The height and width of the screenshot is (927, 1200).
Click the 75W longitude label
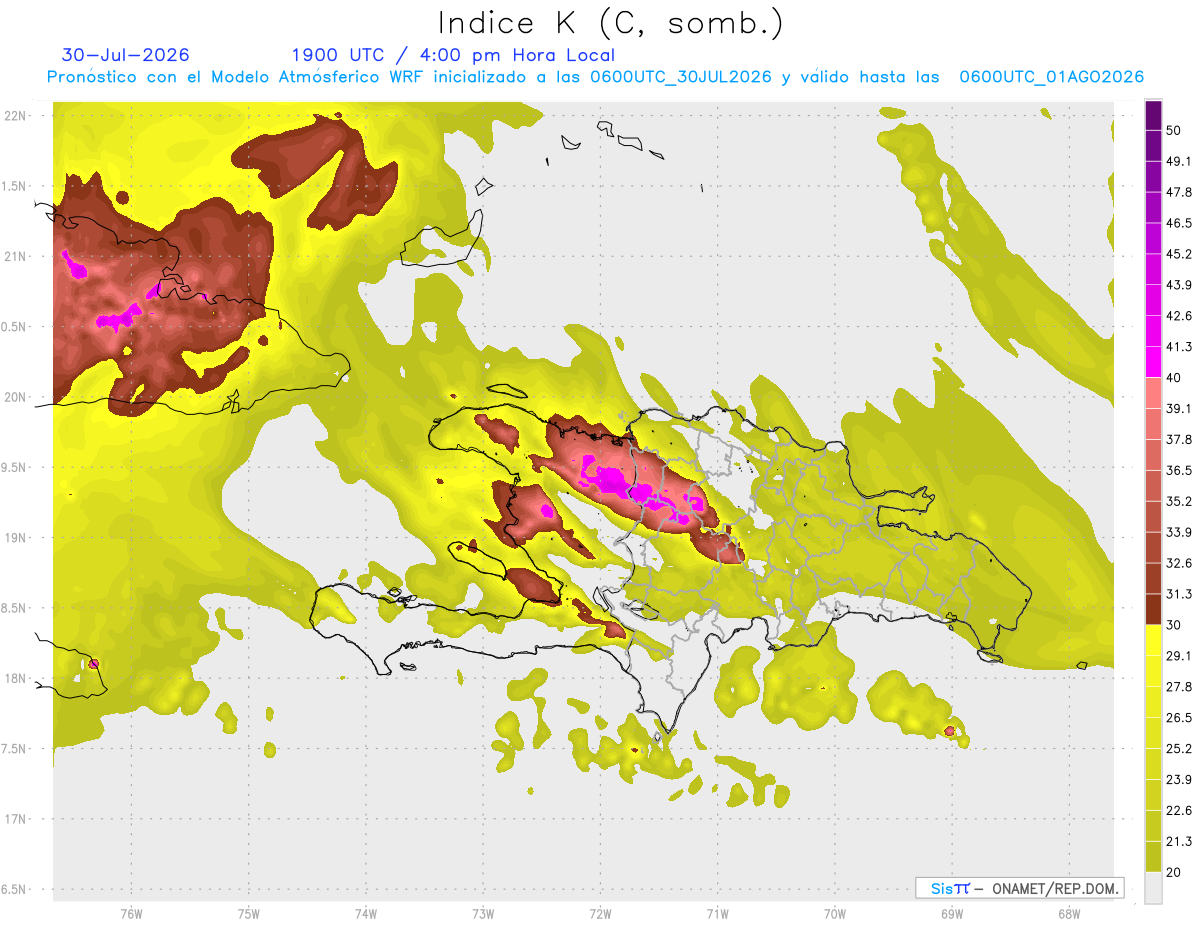coord(249,914)
